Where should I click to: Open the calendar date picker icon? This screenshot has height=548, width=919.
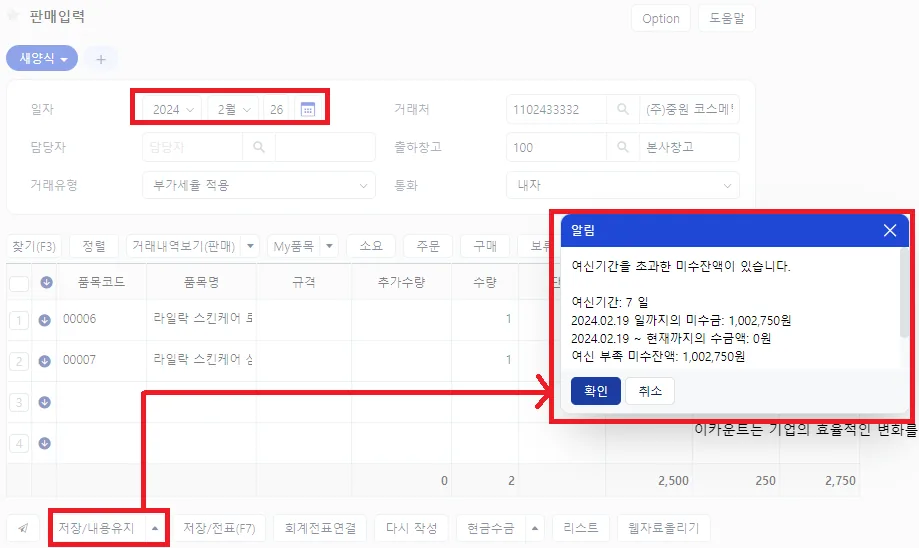point(308,109)
